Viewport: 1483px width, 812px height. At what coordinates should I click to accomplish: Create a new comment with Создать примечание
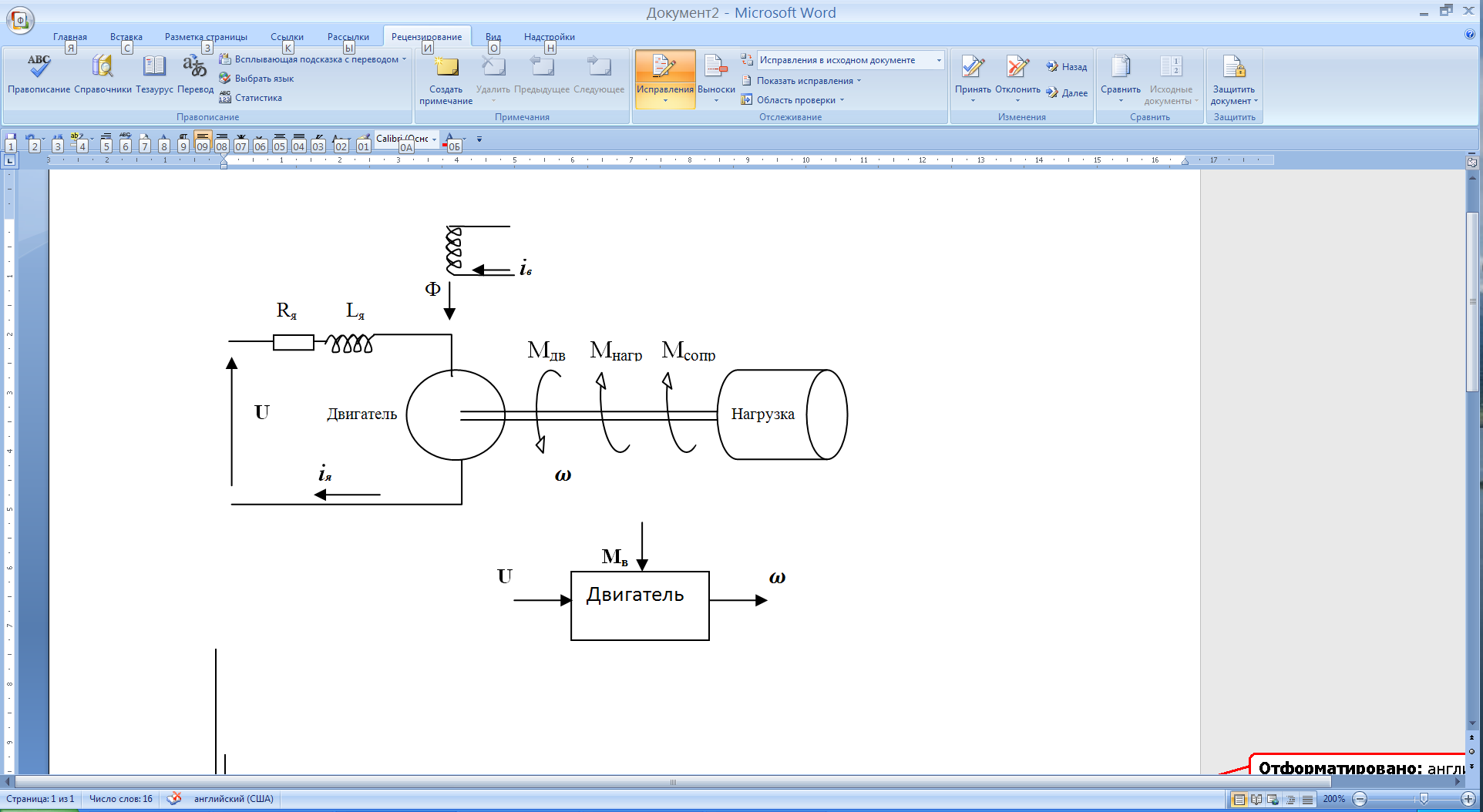(446, 80)
